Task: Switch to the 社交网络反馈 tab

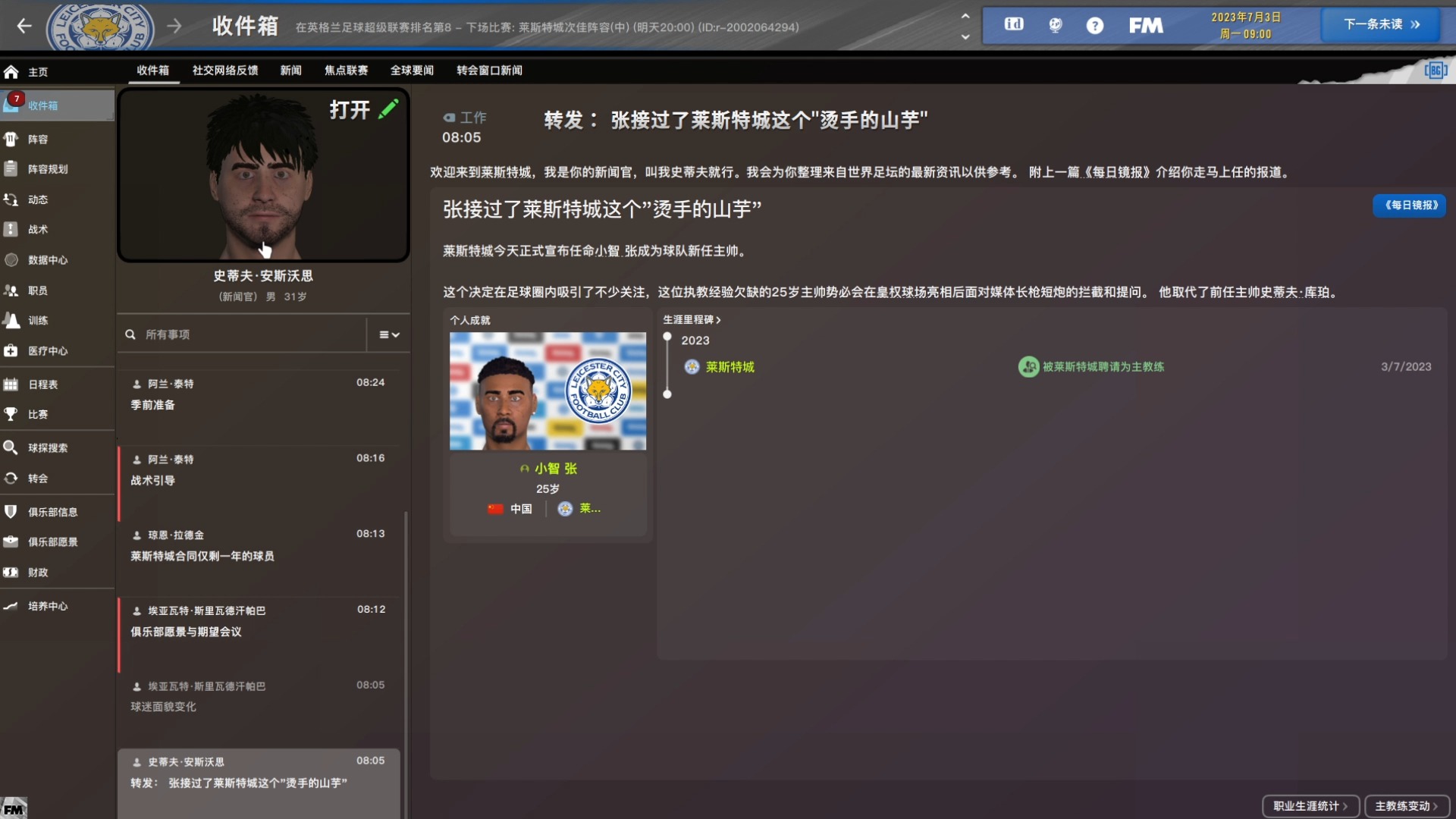Action: tap(224, 71)
